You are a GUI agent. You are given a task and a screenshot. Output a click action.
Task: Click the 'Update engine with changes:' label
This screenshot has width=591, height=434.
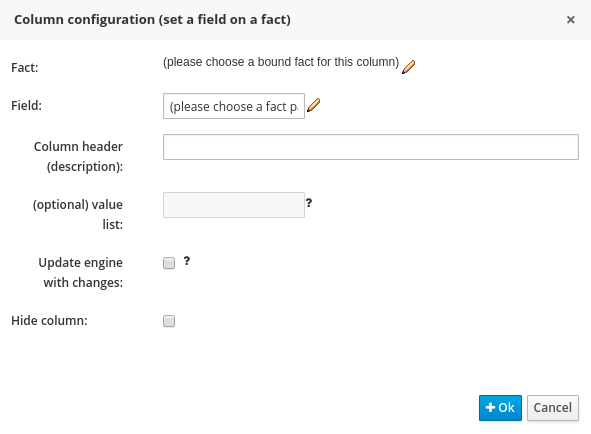[81, 273]
